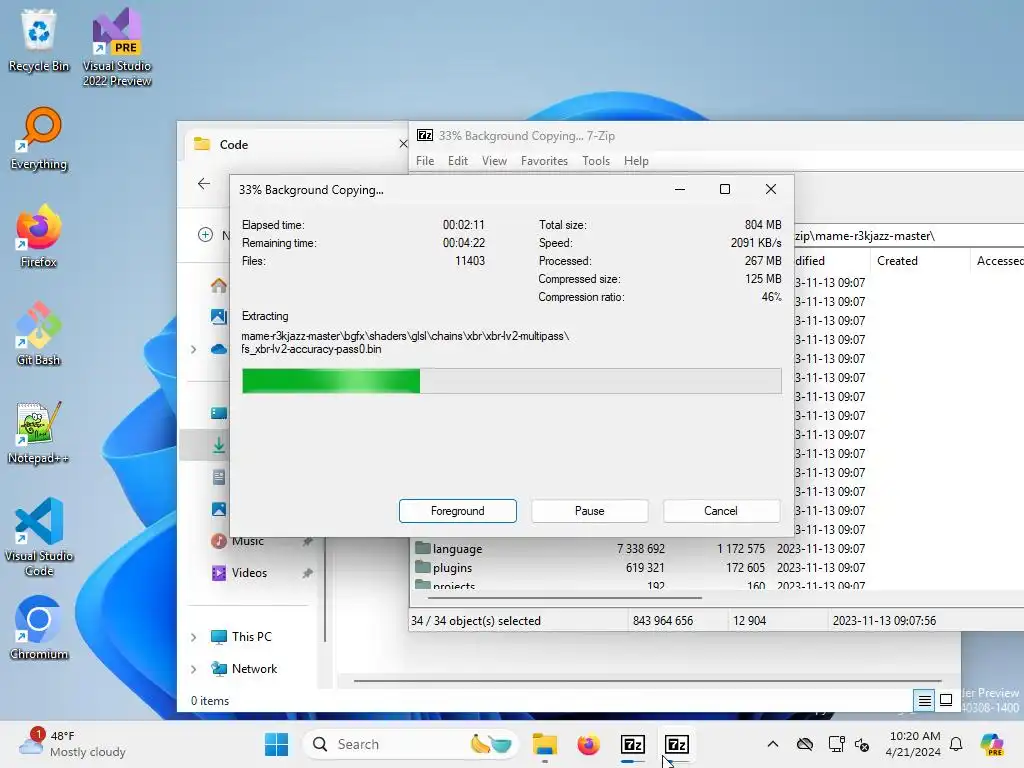Viewport: 1024px width, 768px height.
Task: Select the Pictures icon in Explorer sidebar
Action: 219,509
